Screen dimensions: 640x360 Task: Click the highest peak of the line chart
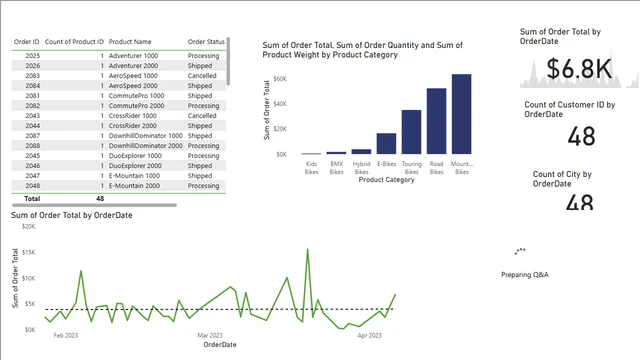[x=307, y=249]
